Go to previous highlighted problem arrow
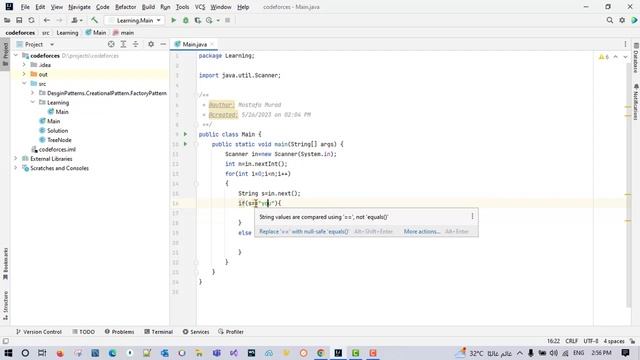Viewport: 640px width, 360px height. click(x=616, y=57)
